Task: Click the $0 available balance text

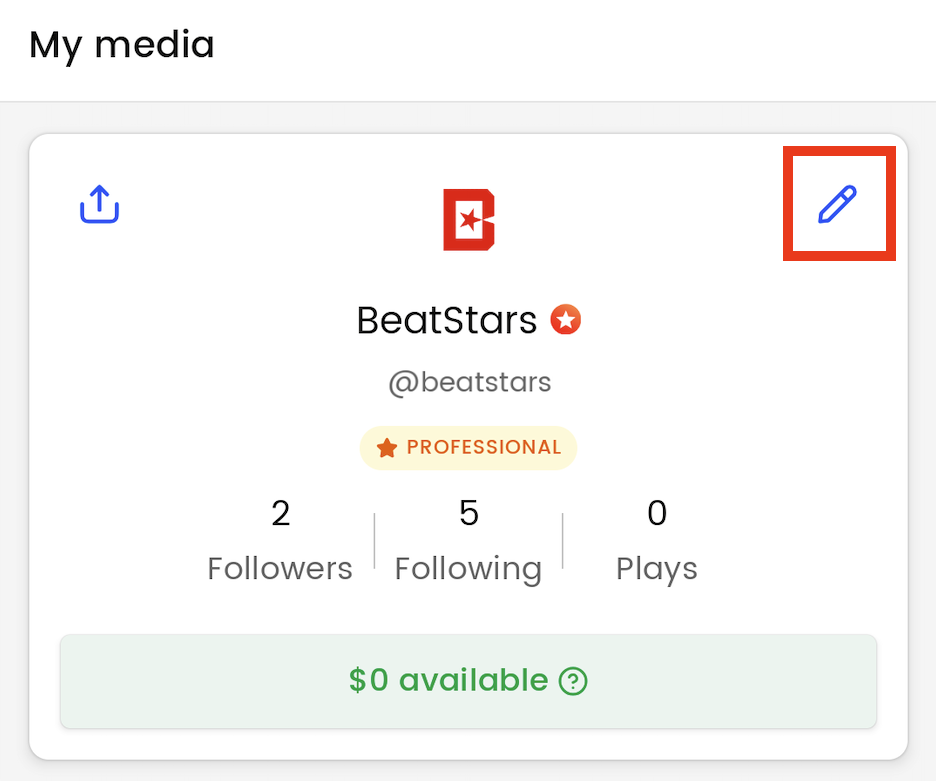Action: [x=448, y=681]
